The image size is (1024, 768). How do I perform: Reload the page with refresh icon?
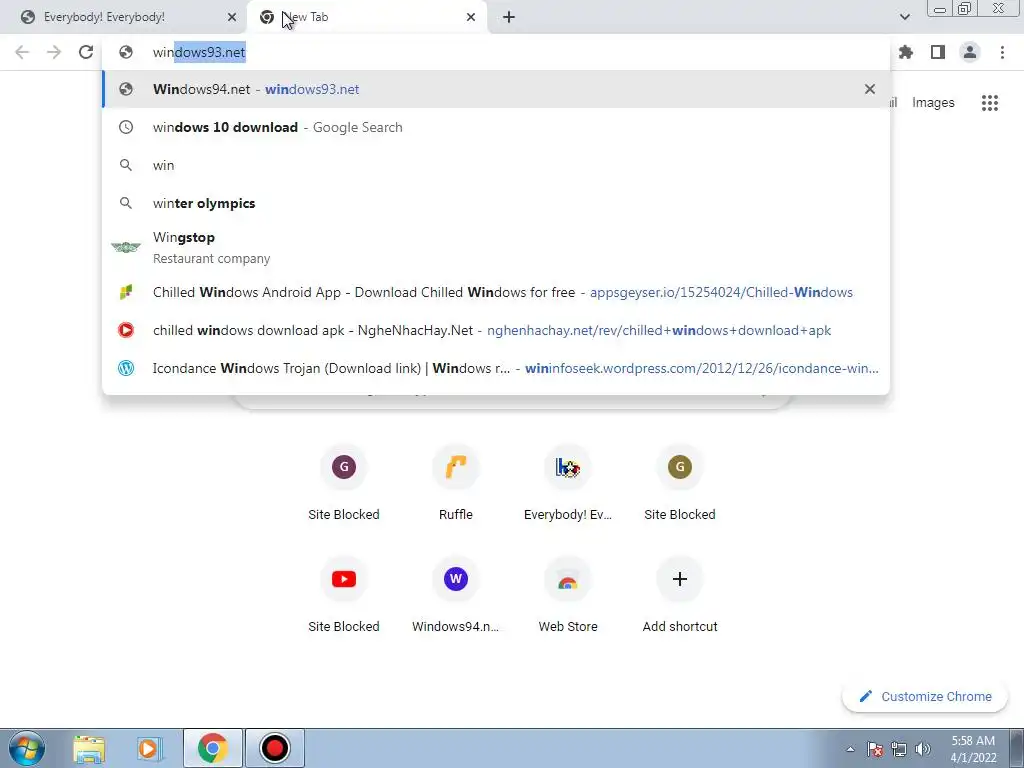86,52
